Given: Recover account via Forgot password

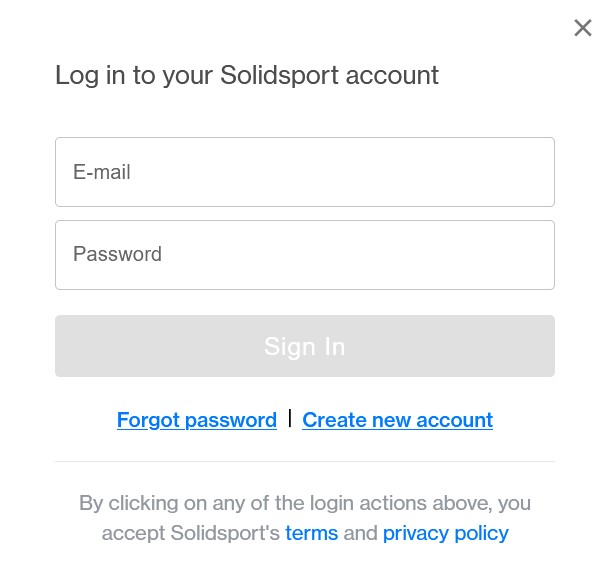Looking at the screenshot, I should (x=197, y=420).
